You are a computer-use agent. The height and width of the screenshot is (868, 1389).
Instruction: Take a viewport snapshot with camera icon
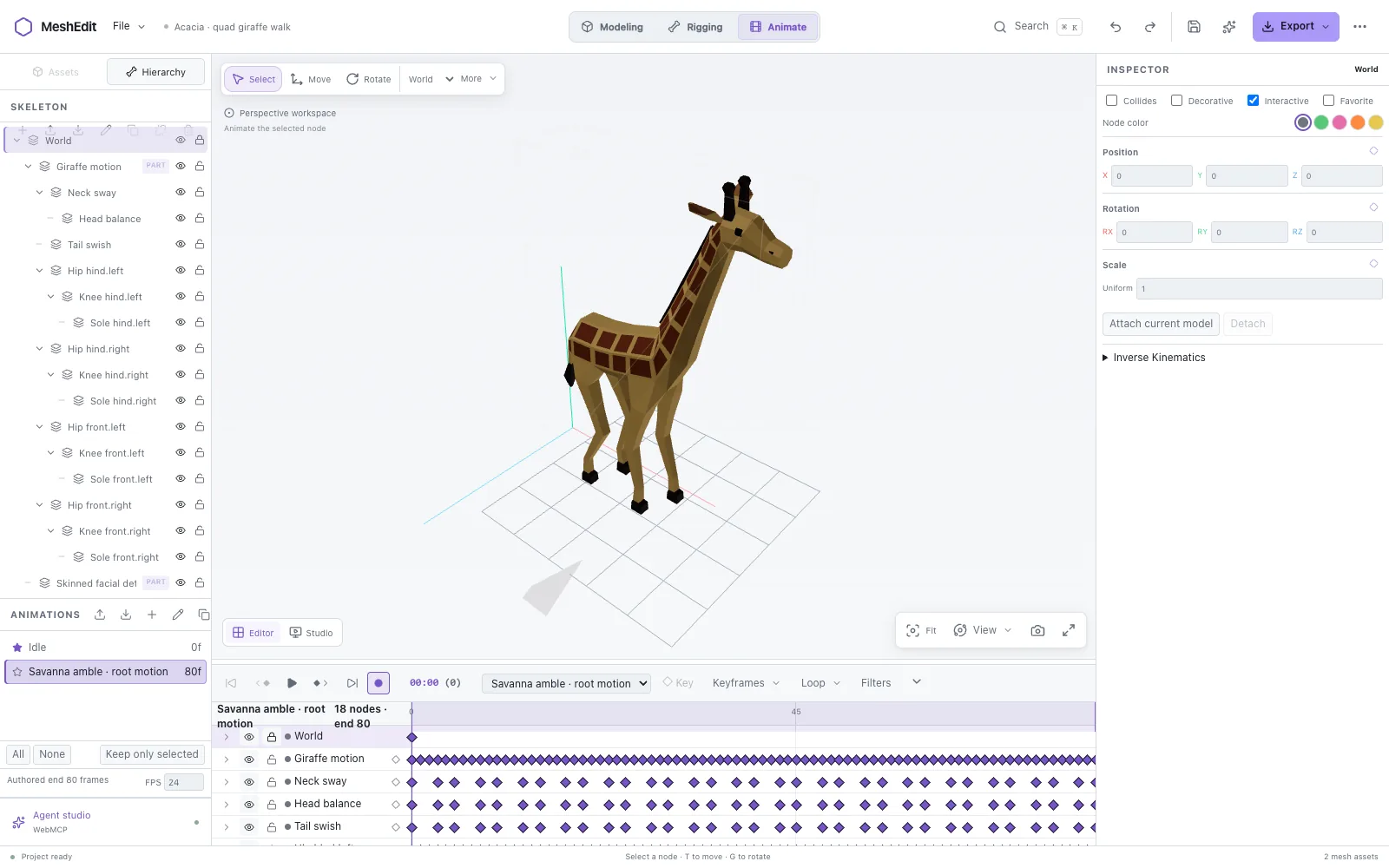point(1037,631)
